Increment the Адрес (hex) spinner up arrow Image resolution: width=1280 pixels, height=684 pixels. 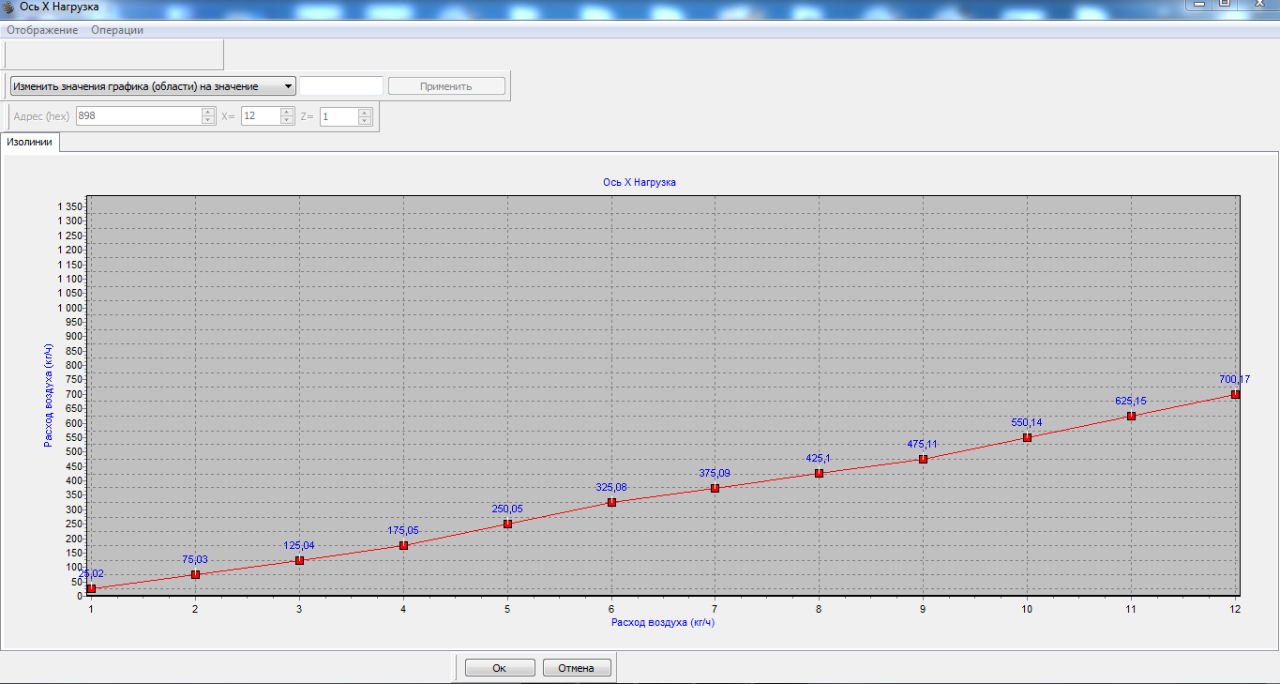coord(208,111)
